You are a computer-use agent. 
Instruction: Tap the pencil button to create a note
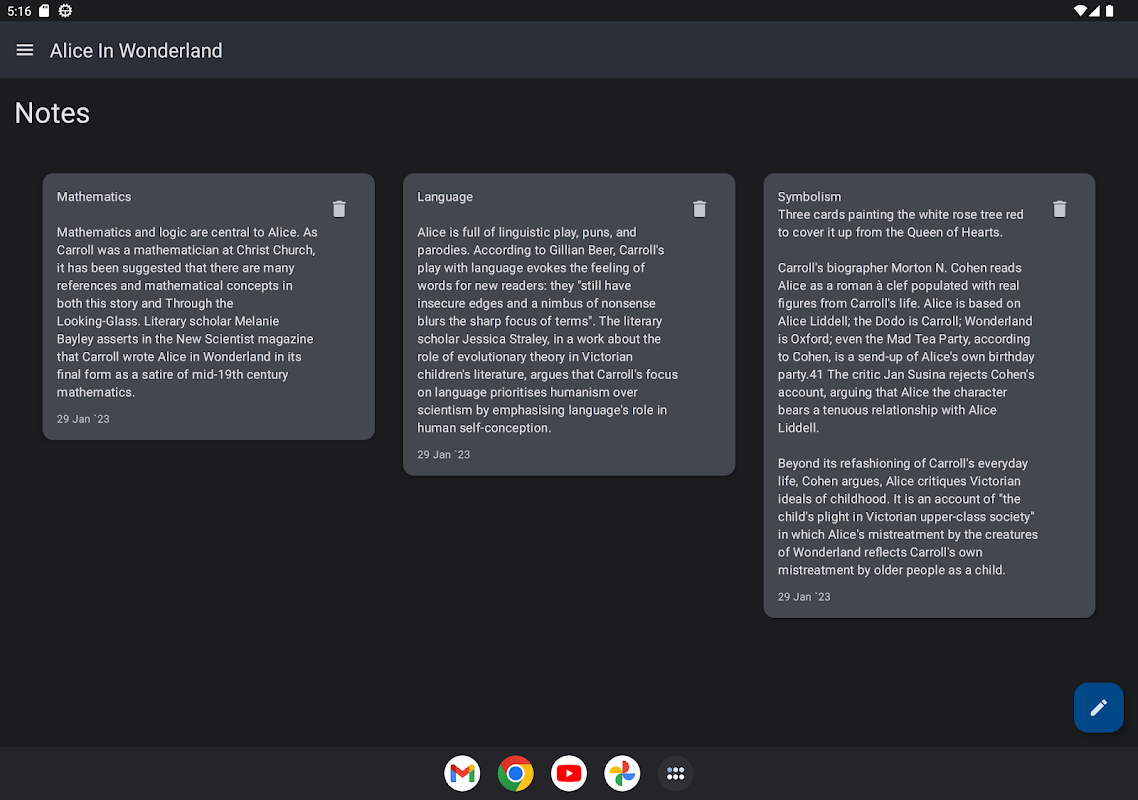coord(1098,708)
